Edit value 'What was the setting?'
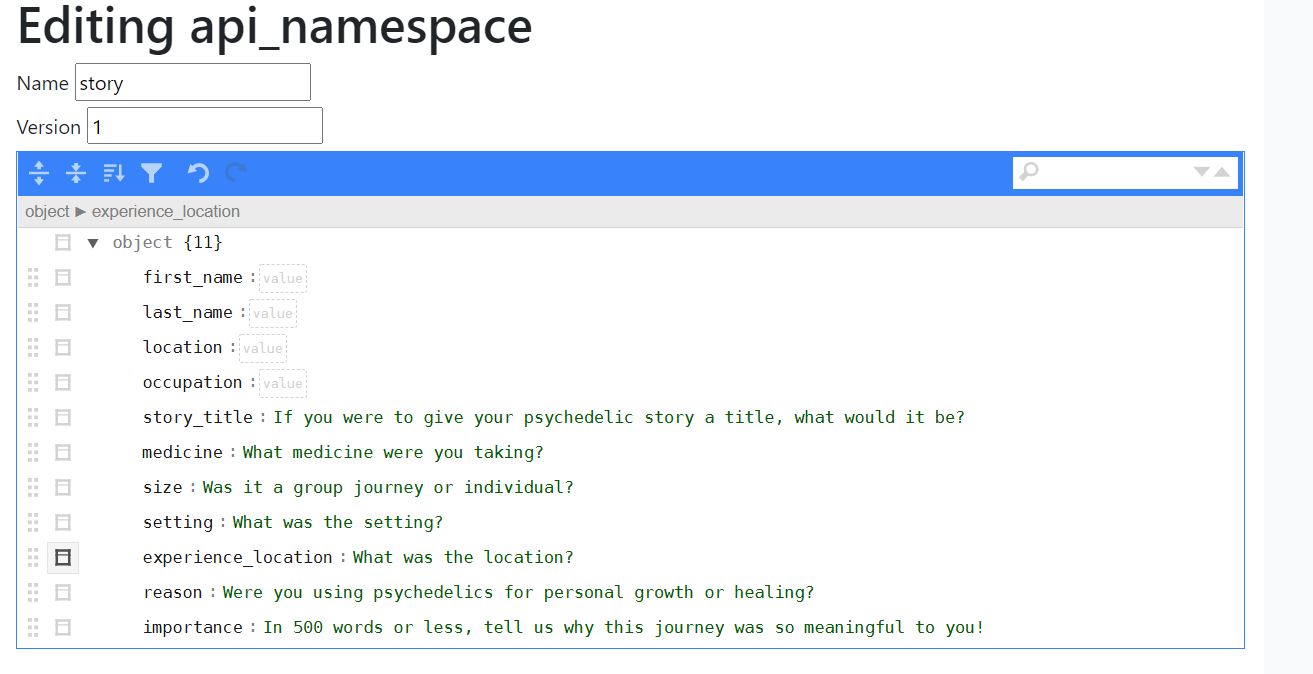Screen dimensions: 1313x674 [x=338, y=522]
